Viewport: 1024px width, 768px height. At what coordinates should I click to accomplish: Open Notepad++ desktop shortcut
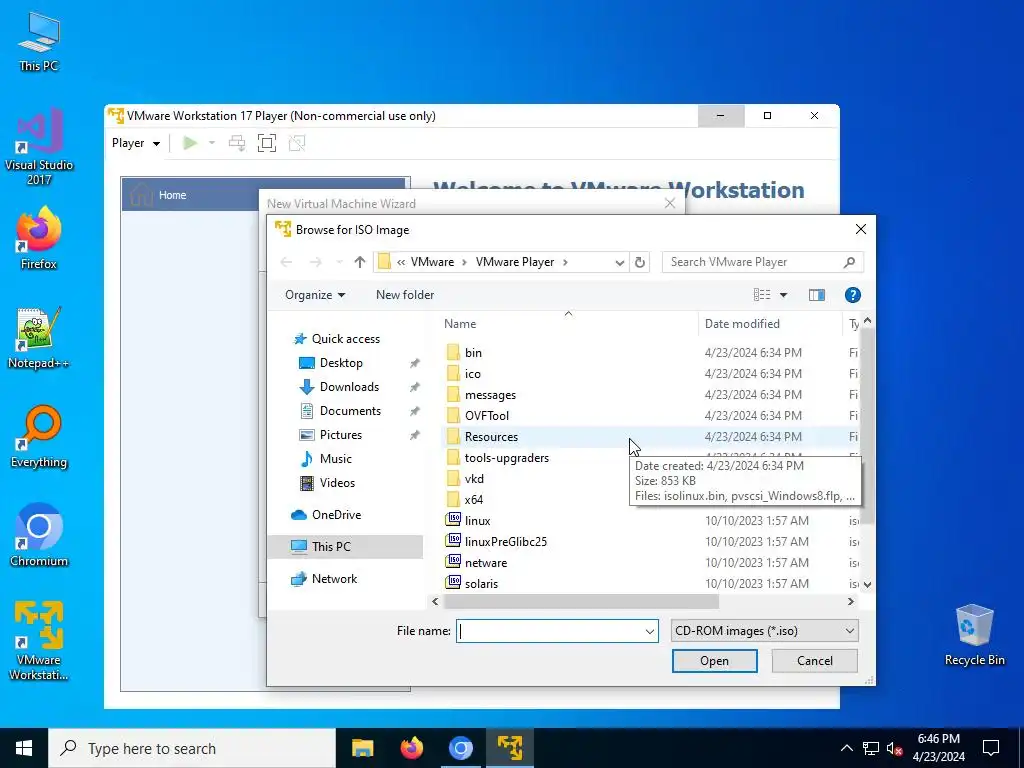(39, 338)
